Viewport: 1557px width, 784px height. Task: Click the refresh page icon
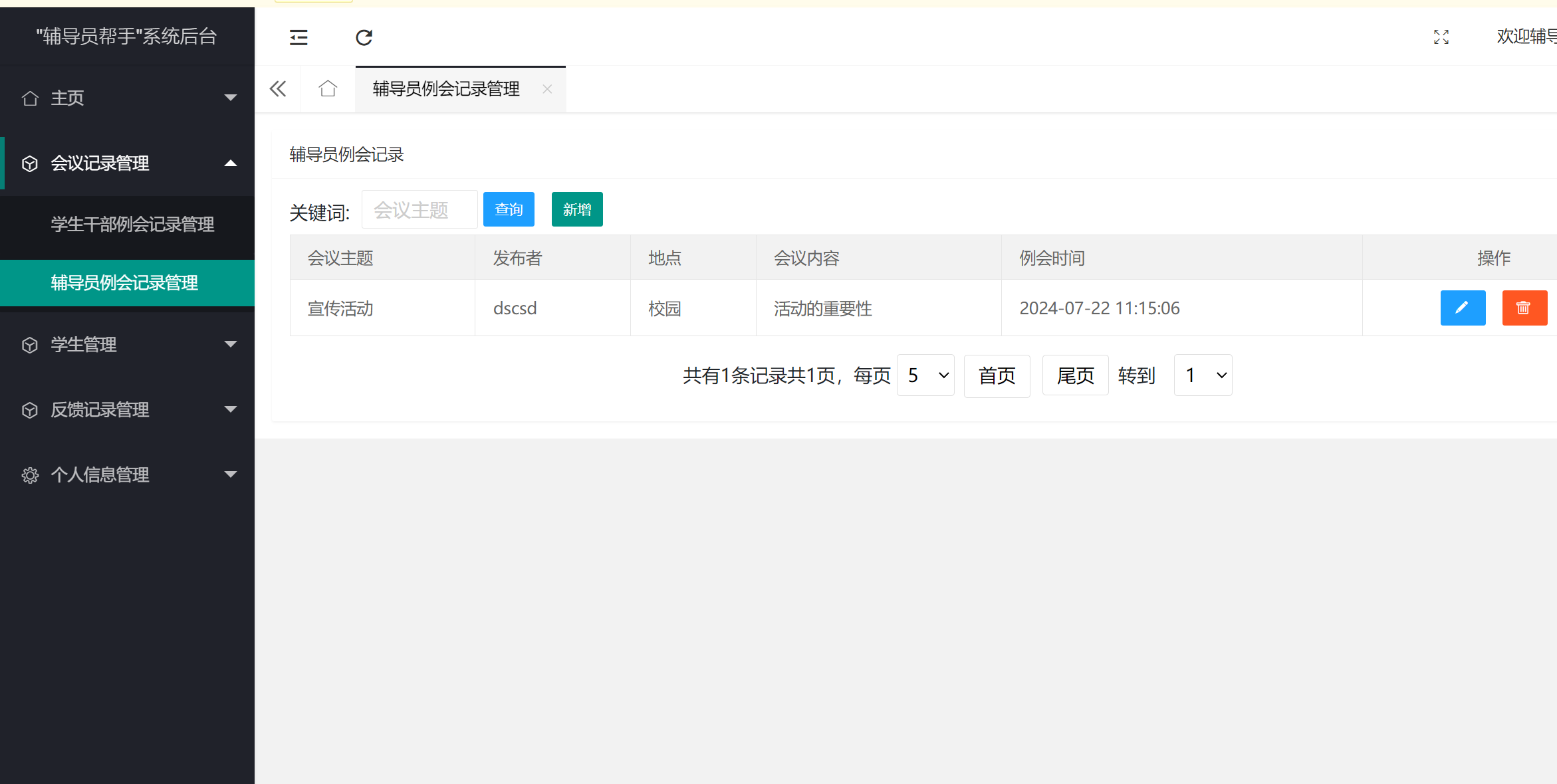pyautogui.click(x=364, y=38)
